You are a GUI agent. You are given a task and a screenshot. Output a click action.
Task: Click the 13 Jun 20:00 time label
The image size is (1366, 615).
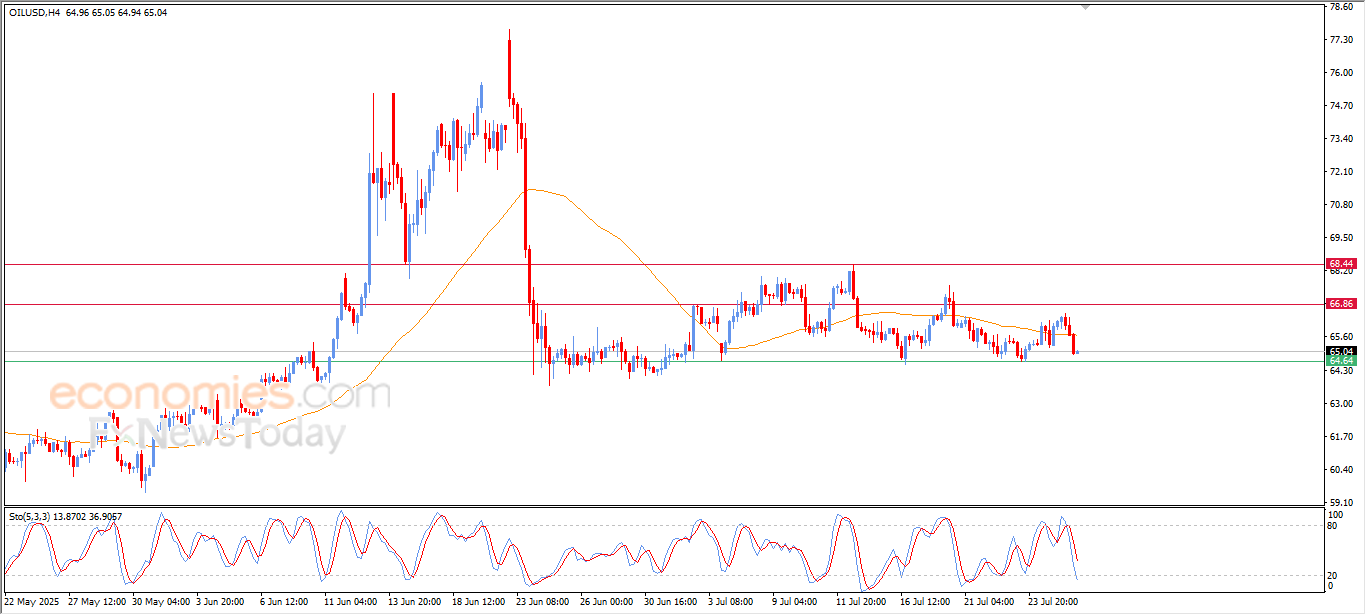tap(416, 603)
